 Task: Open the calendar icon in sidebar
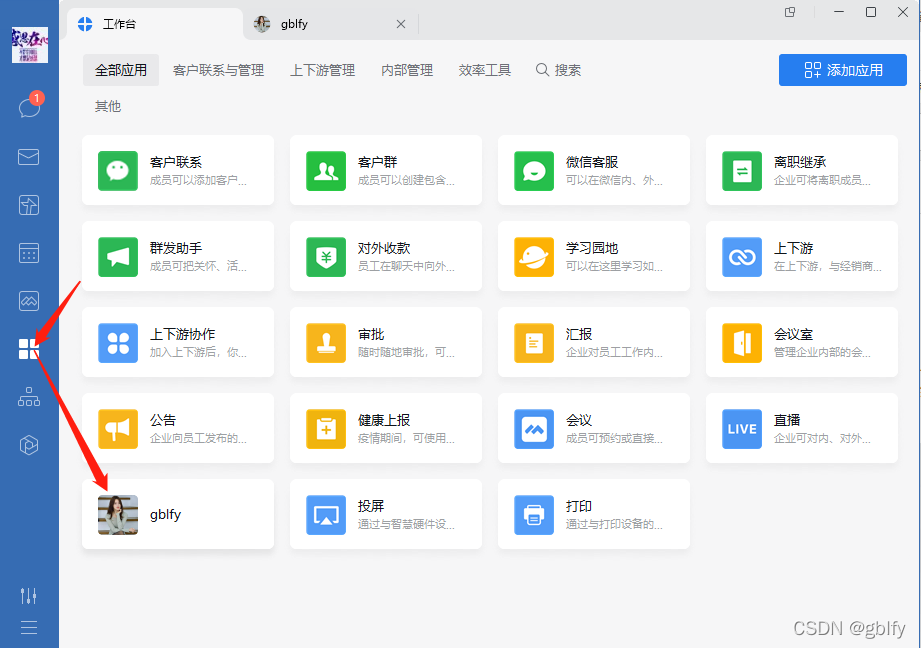(x=29, y=253)
